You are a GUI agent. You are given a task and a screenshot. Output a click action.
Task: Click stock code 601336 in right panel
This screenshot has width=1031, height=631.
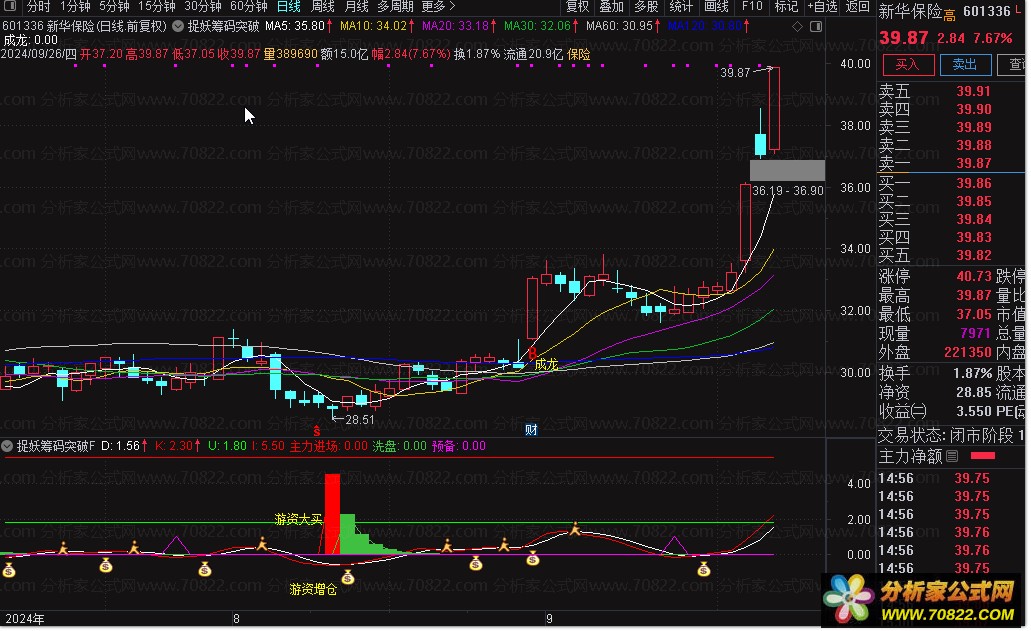click(x=986, y=11)
